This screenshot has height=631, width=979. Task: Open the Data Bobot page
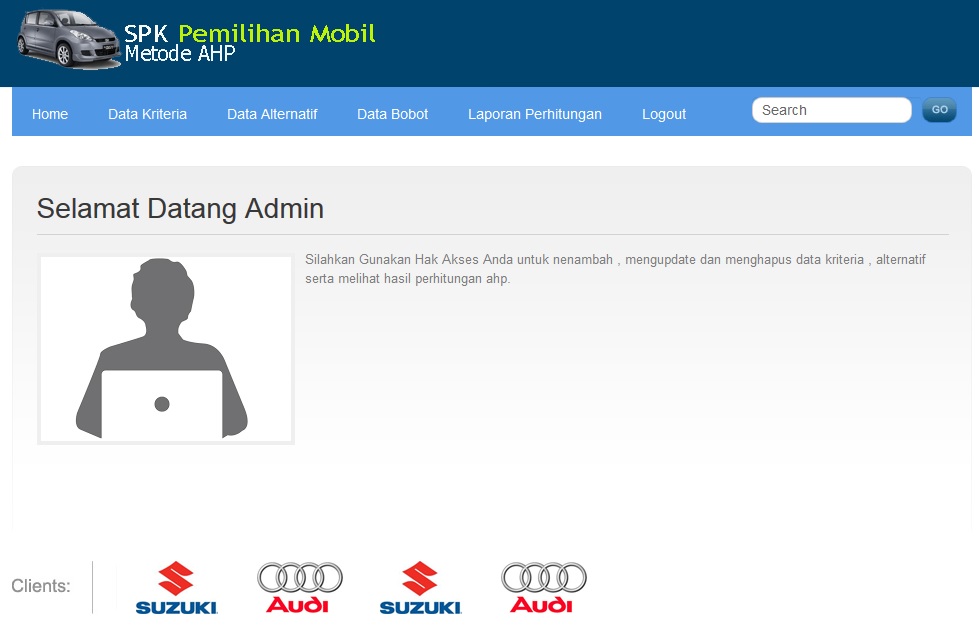coord(392,114)
